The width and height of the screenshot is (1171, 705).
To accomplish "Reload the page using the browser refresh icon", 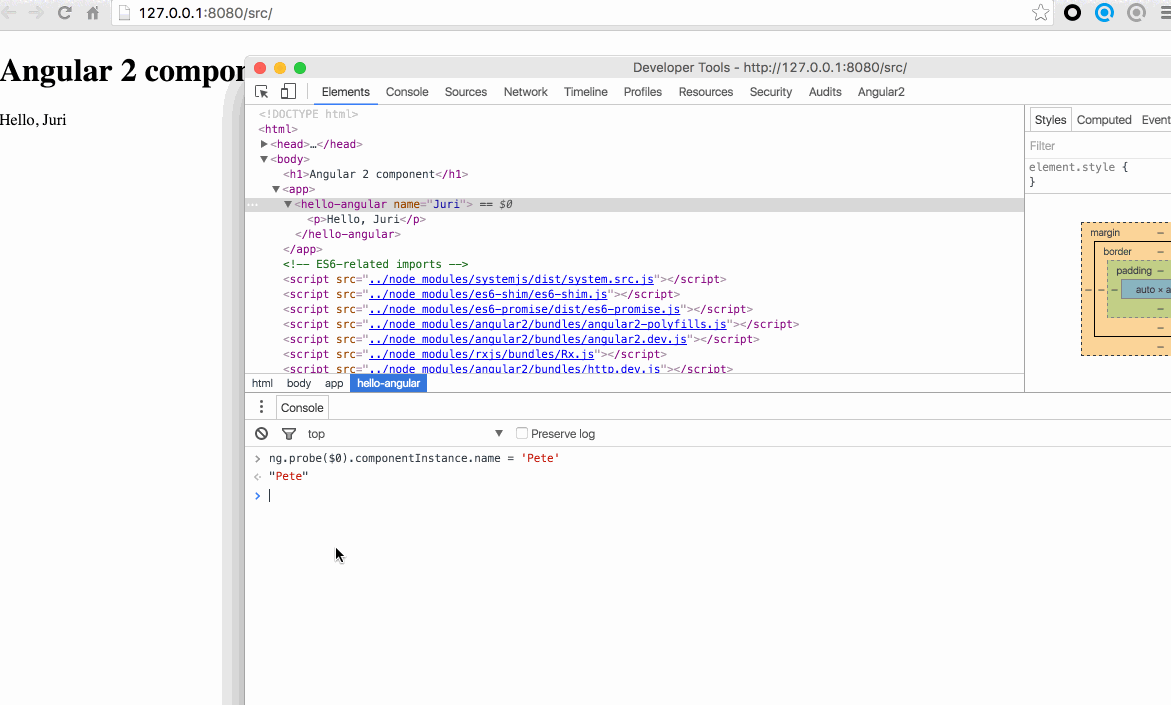I will click(64, 13).
